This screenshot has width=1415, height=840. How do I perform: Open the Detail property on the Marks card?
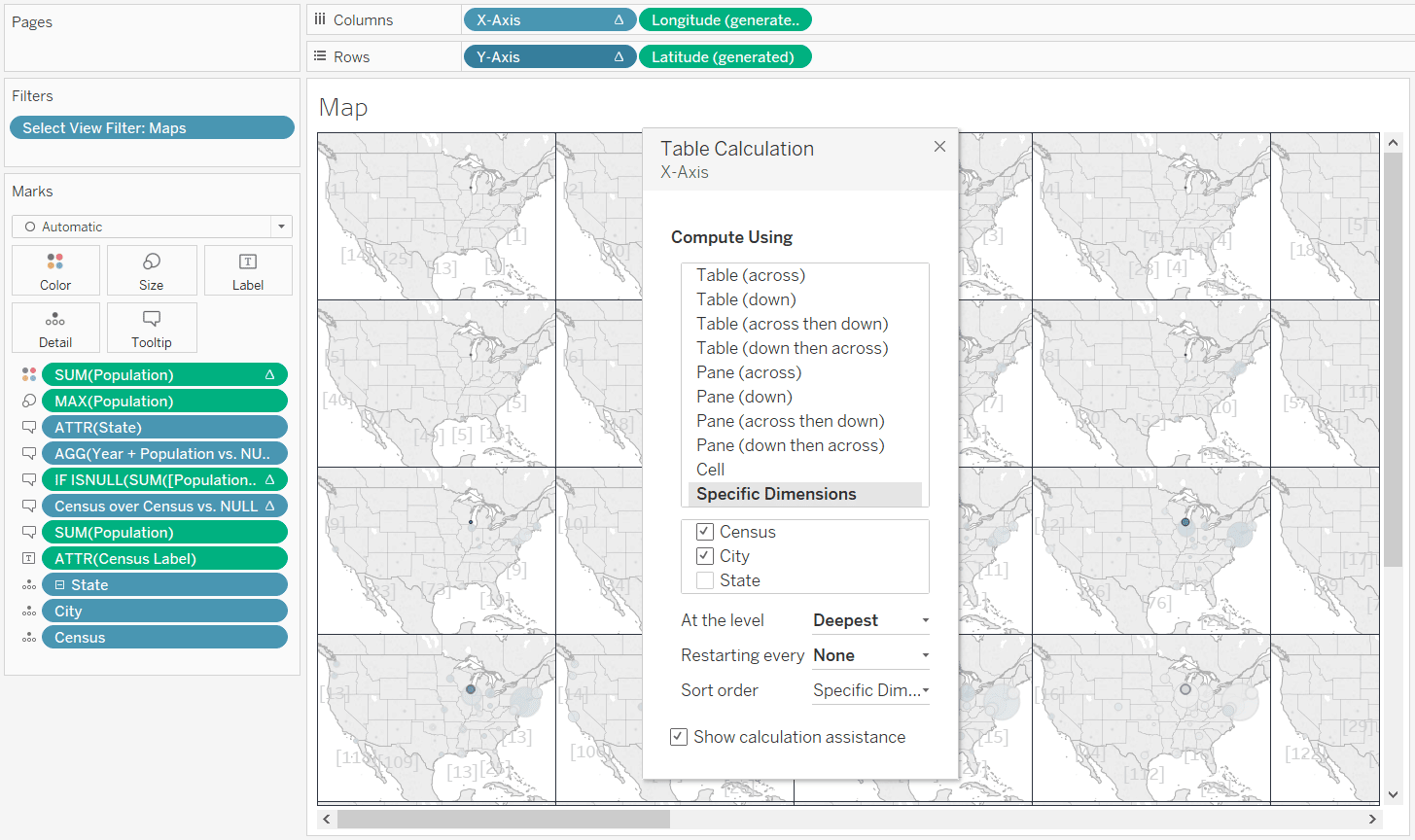pos(55,328)
